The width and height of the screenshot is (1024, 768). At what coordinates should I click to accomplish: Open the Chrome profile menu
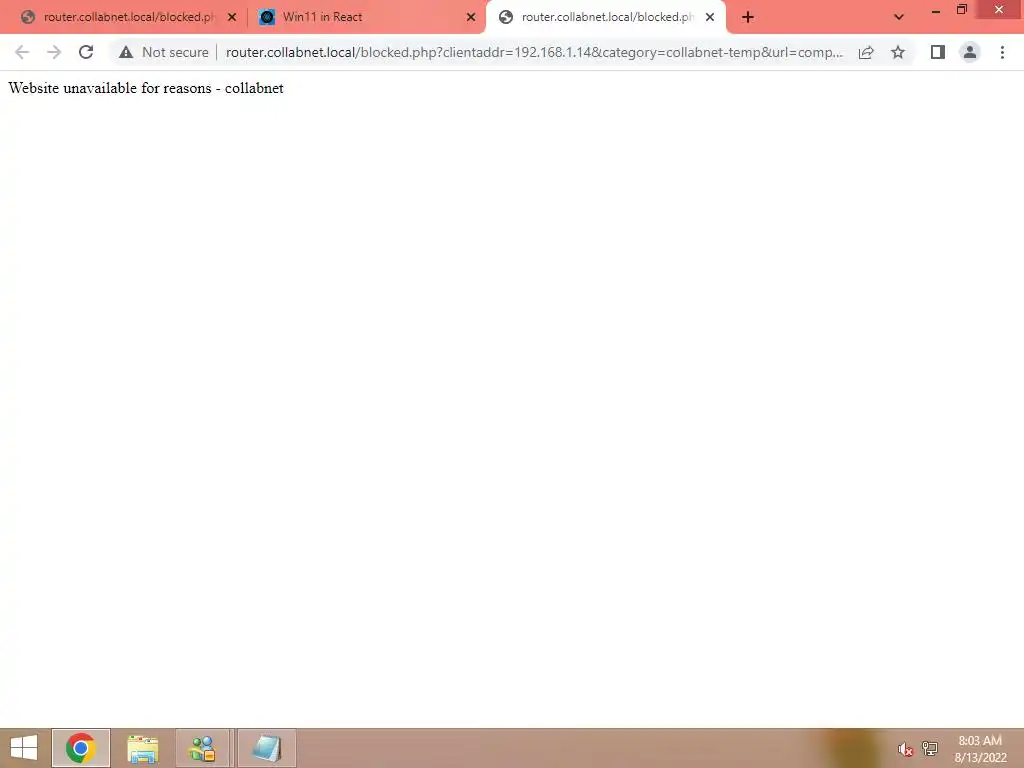[970, 52]
